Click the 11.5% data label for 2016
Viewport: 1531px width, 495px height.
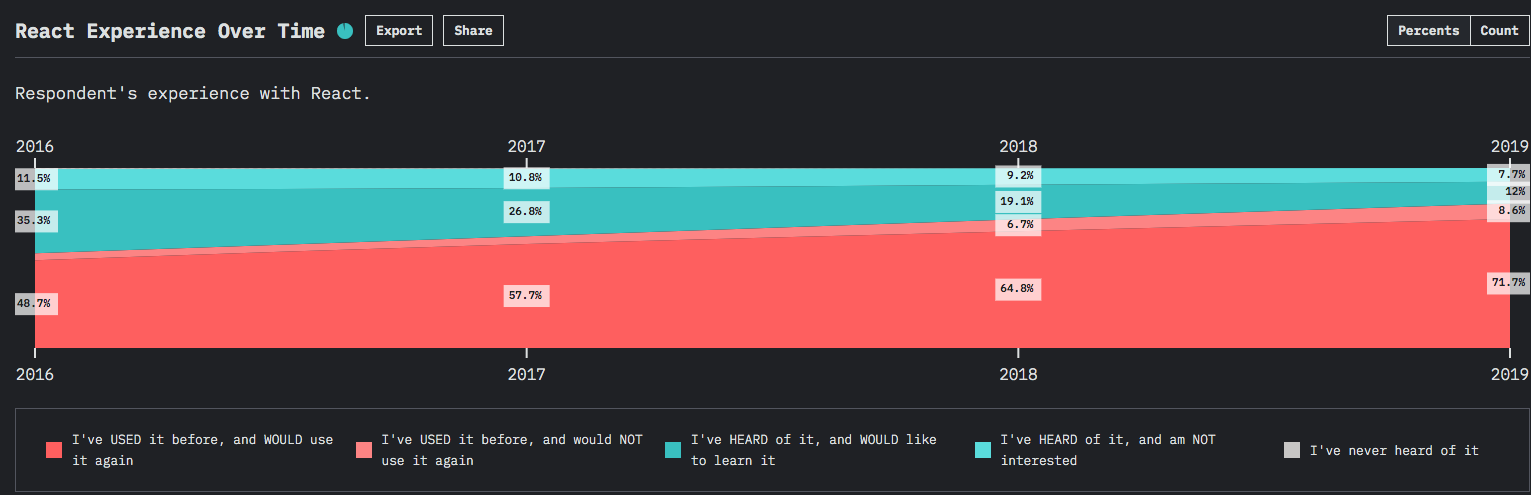tap(36, 179)
